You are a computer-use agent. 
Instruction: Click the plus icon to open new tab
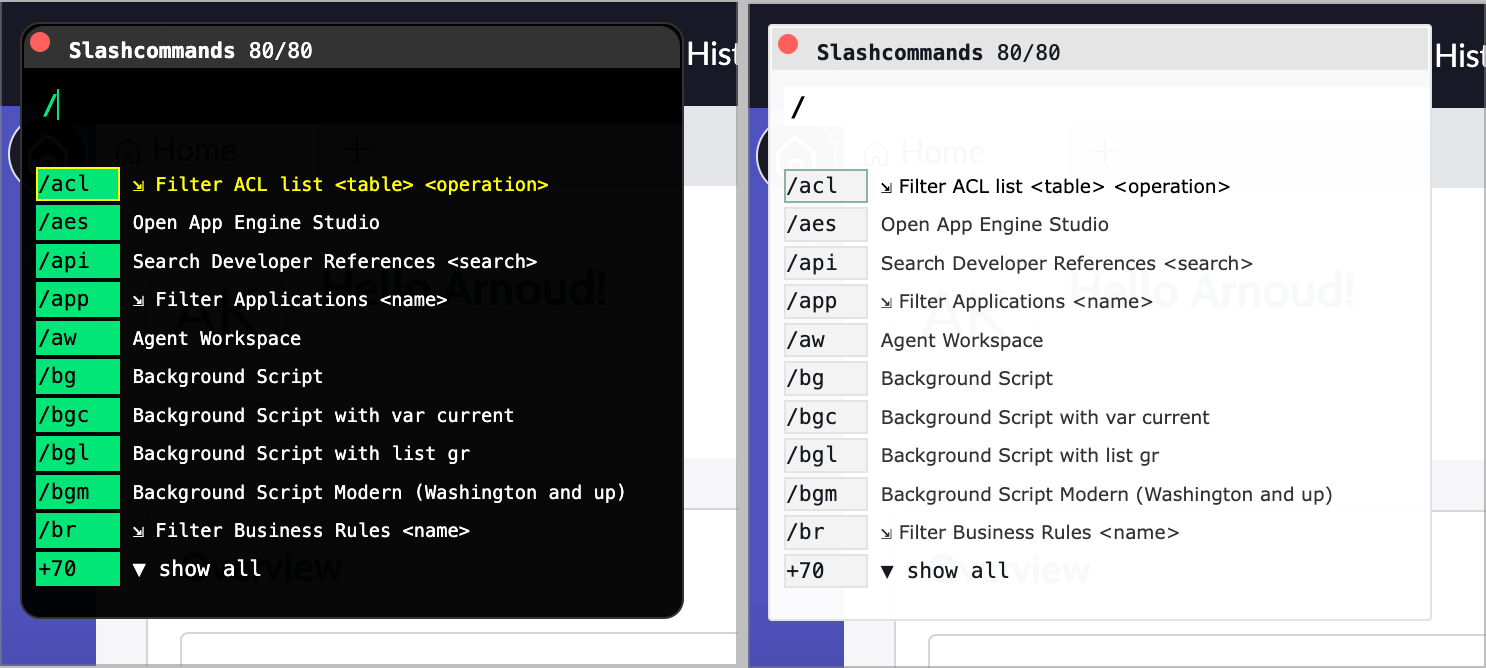click(356, 149)
